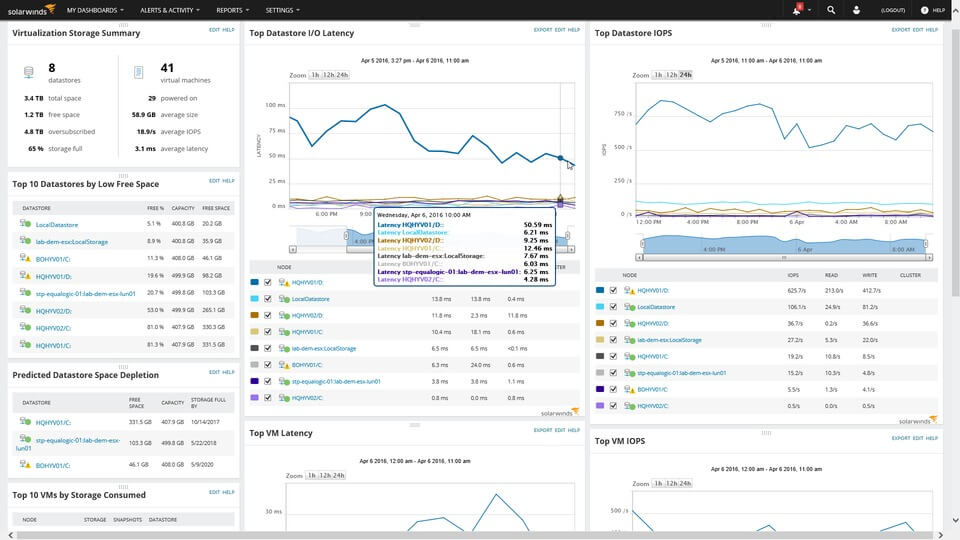
Task: Click status icon beside HQHYV02/D: in Low Free Space
Action: click(25, 310)
